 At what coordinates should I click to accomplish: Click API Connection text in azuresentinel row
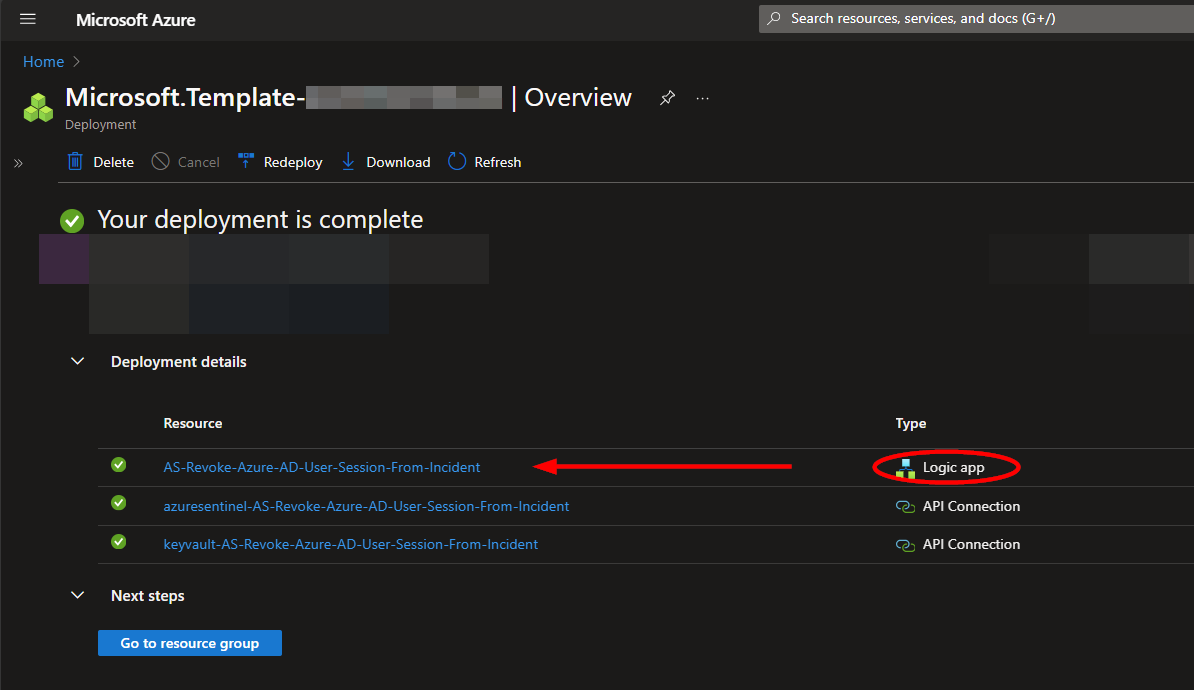pyautogui.click(x=972, y=506)
